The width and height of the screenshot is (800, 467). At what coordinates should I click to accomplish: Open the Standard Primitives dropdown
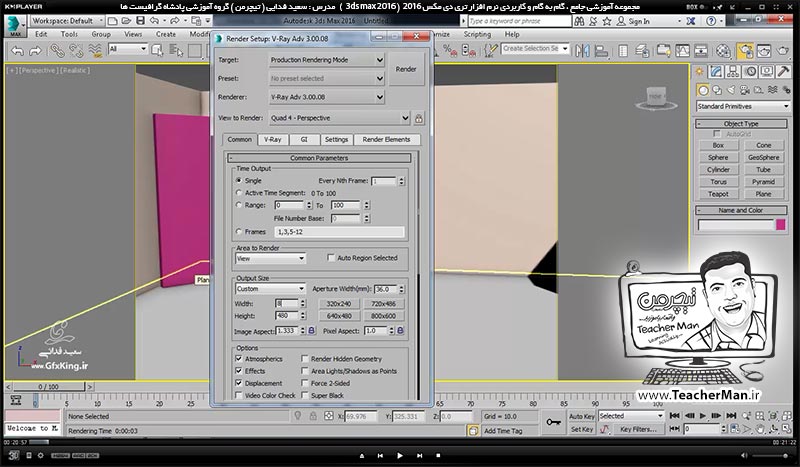point(743,106)
